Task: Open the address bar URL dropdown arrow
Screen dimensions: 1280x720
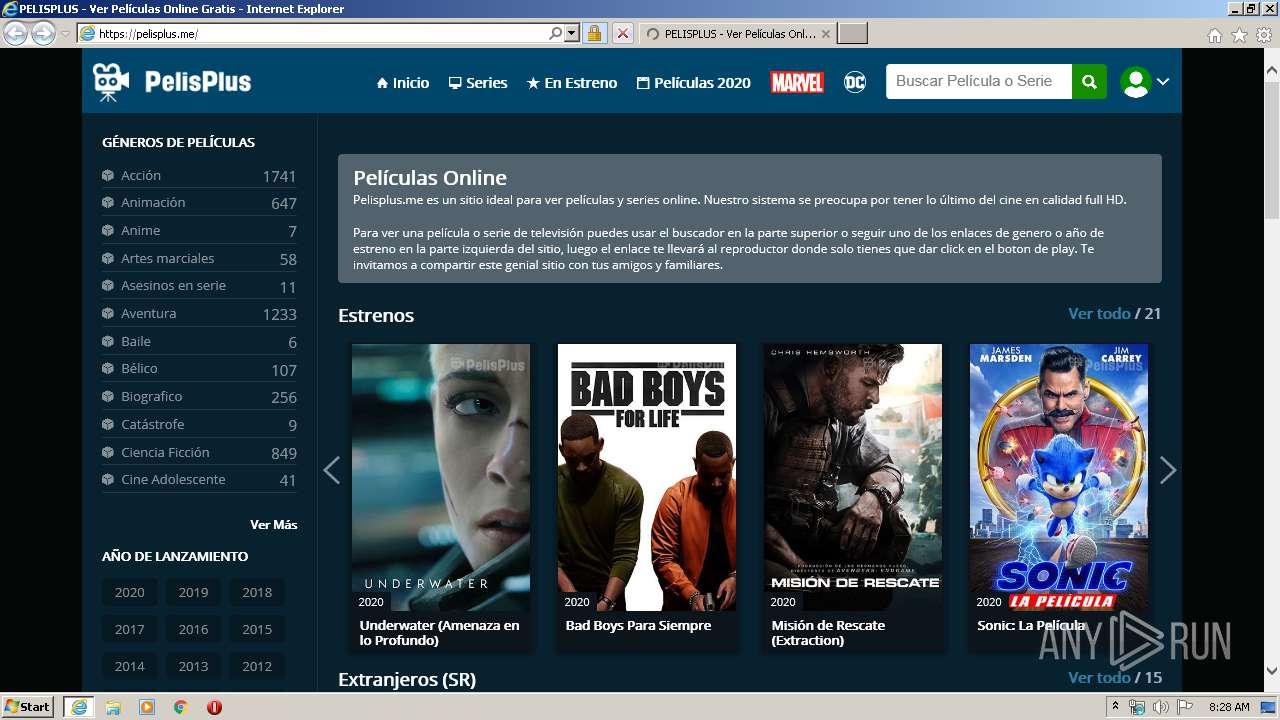Action: [572, 33]
